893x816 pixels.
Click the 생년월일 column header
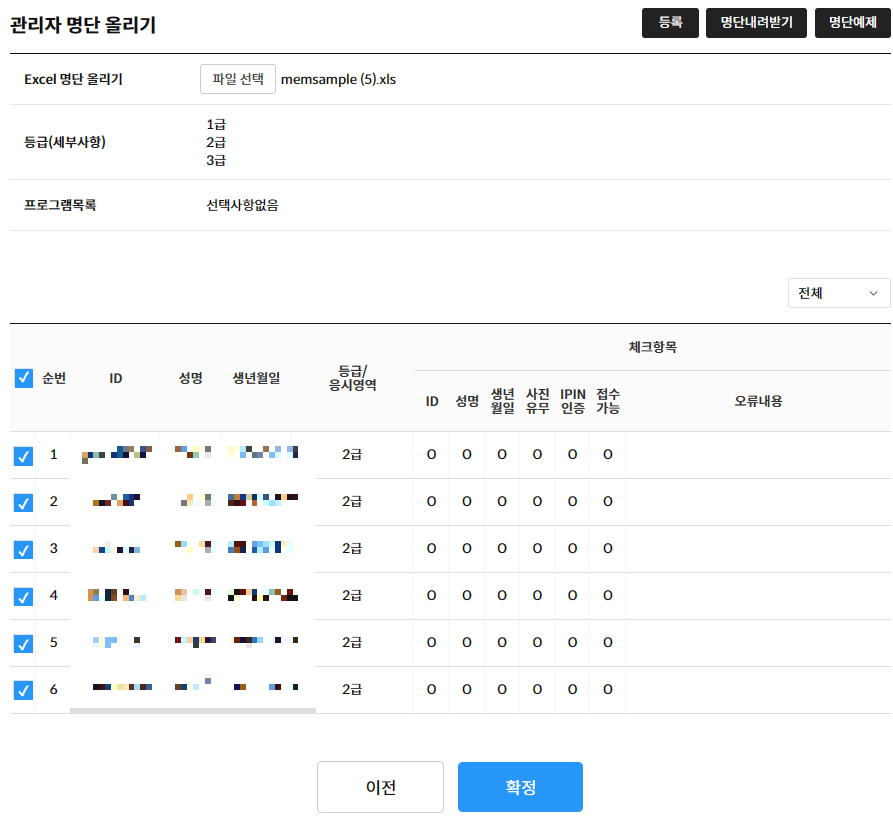click(x=256, y=378)
